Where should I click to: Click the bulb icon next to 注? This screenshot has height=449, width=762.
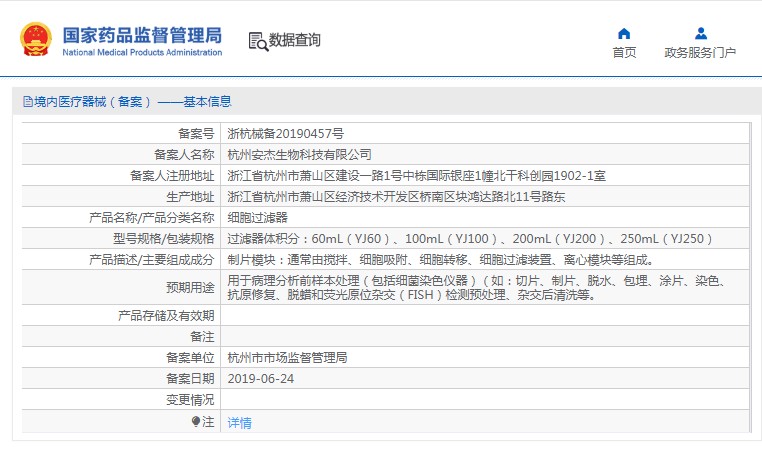click(x=196, y=421)
